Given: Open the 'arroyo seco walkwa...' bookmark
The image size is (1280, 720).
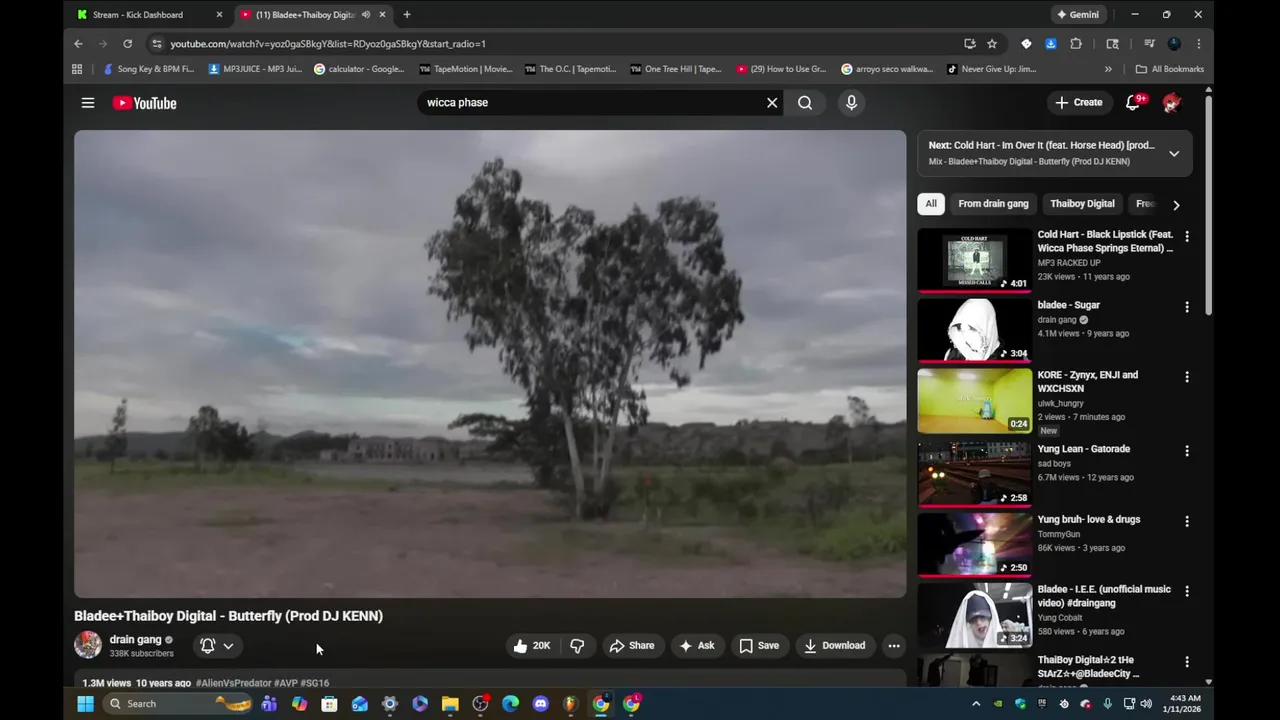Looking at the screenshot, I should 887,69.
